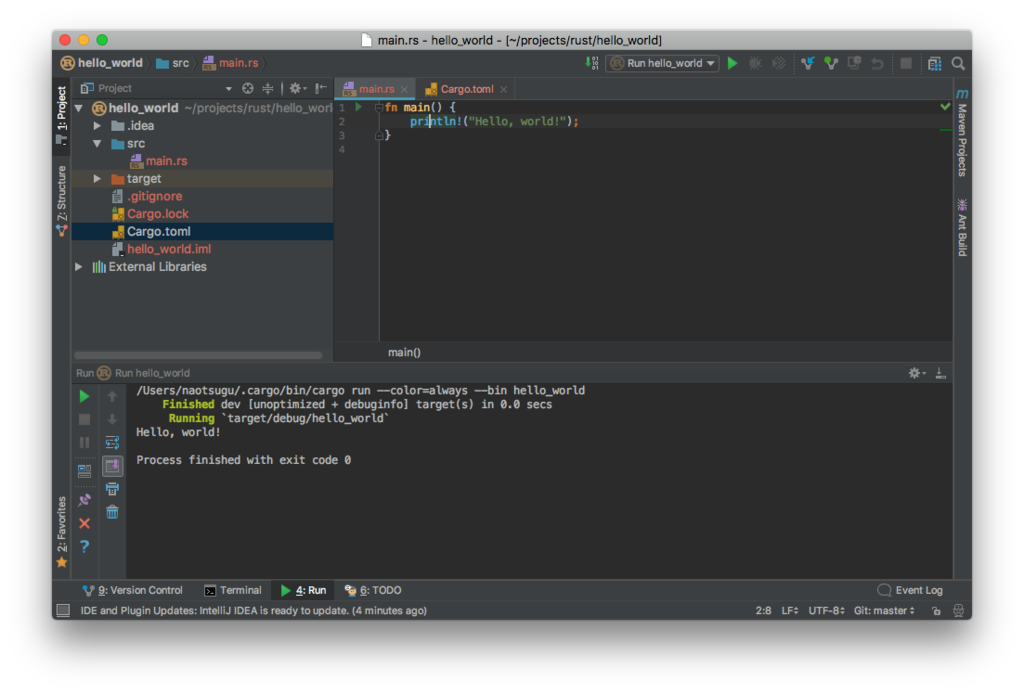Click the Run panel up stack trace arrow
This screenshot has width=1024, height=694.
coord(112,396)
